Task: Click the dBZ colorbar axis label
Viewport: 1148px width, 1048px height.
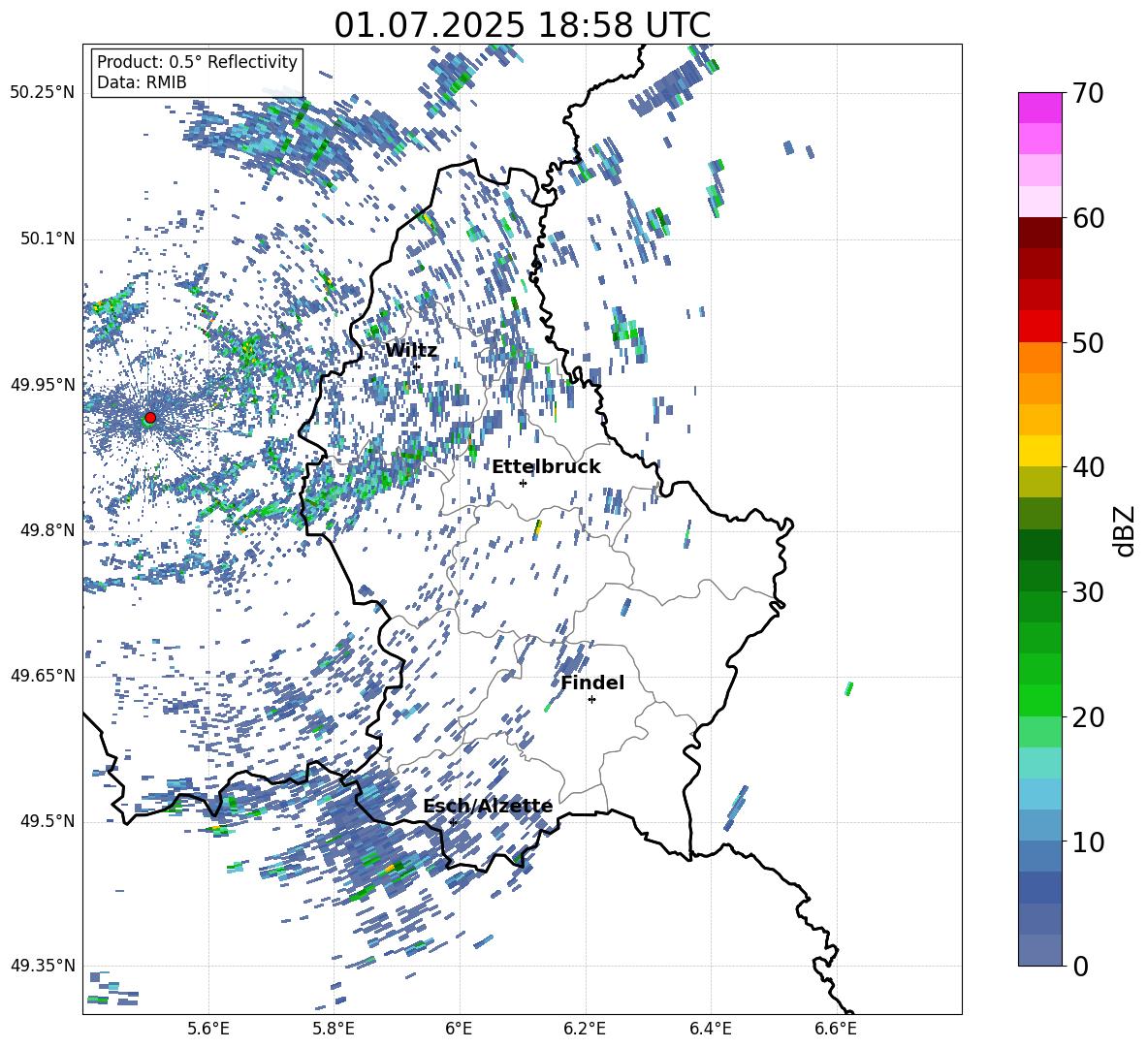Action: pos(1126,530)
